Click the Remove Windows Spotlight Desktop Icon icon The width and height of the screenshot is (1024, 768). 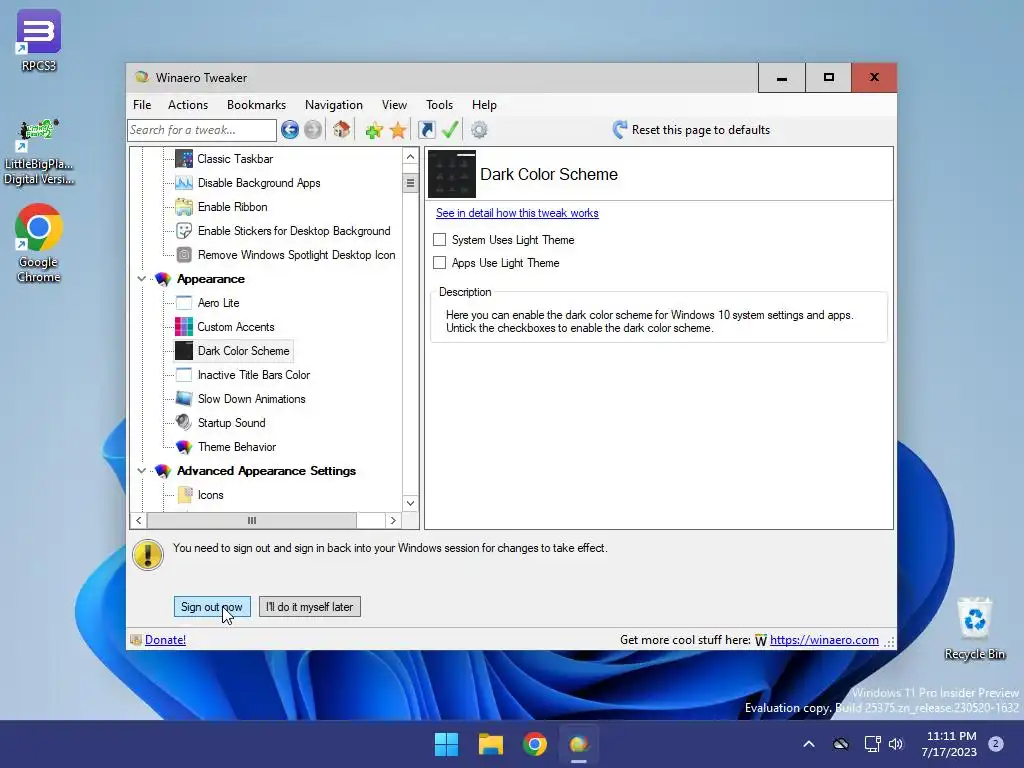[184, 255]
